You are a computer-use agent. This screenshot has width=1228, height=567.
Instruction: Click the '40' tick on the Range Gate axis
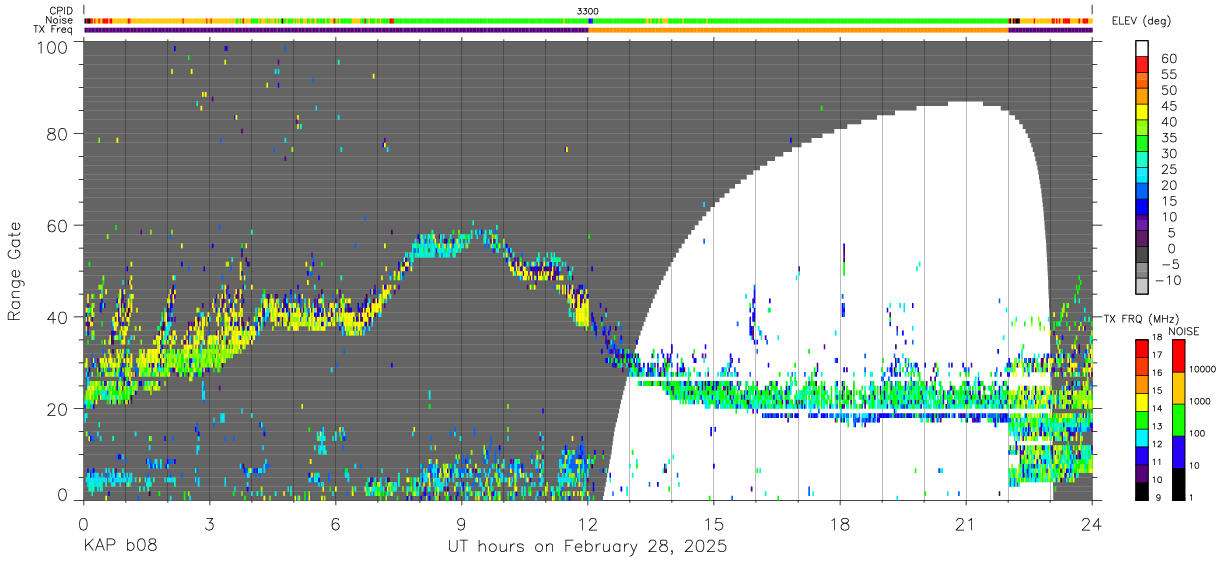pyautogui.click(x=57, y=317)
